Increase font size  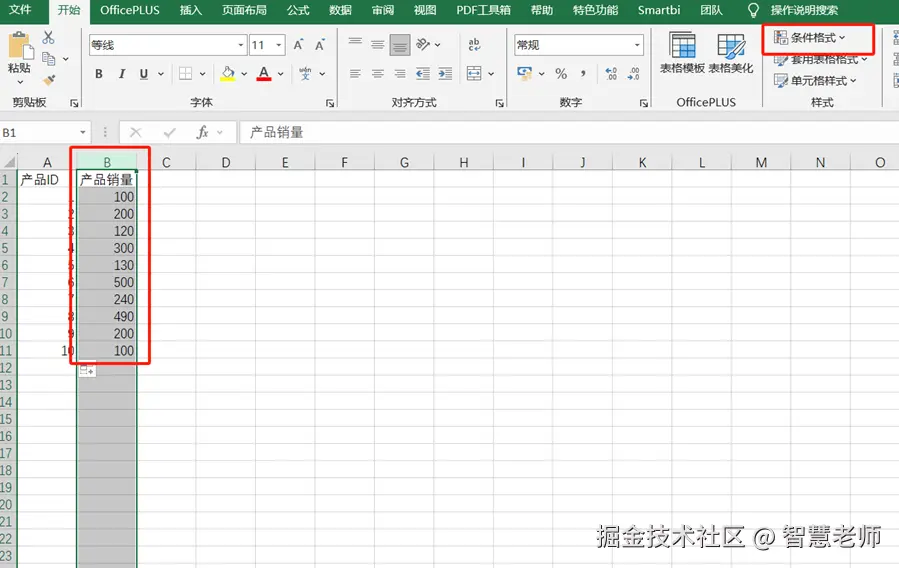pyautogui.click(x=298, y=45)
